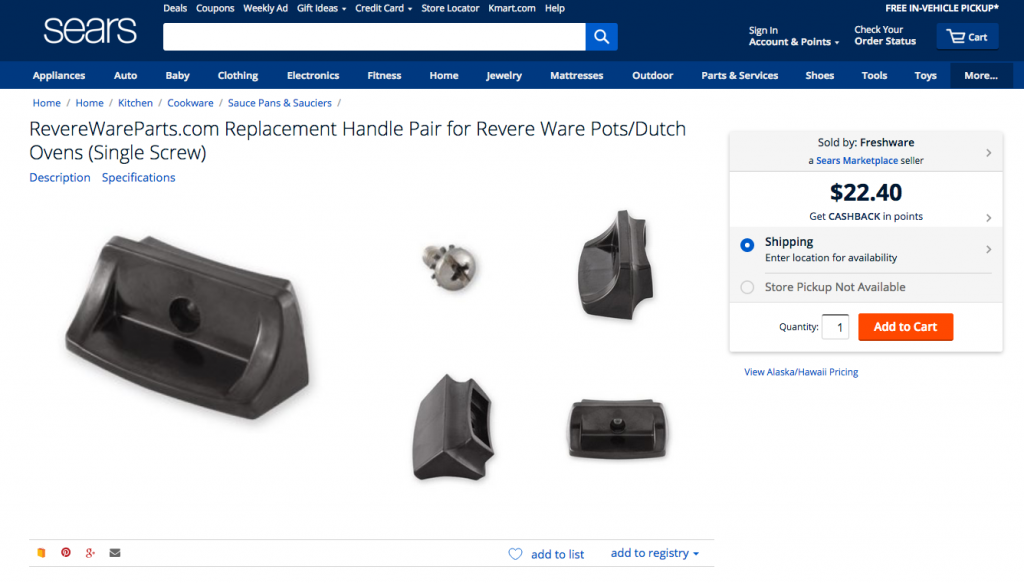Click the Help link
1024x583 pixels.
554,8
